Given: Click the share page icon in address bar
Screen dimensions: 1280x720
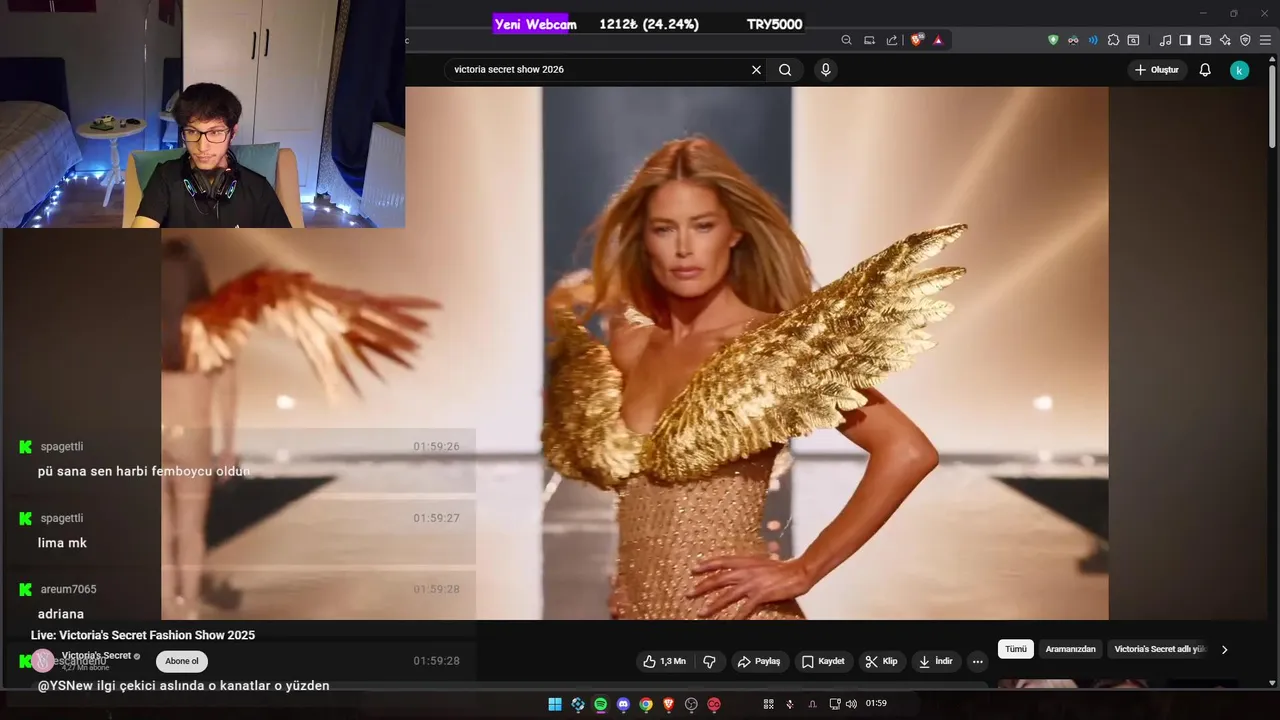Looking at the screenshot, I should tap(891, 40).
